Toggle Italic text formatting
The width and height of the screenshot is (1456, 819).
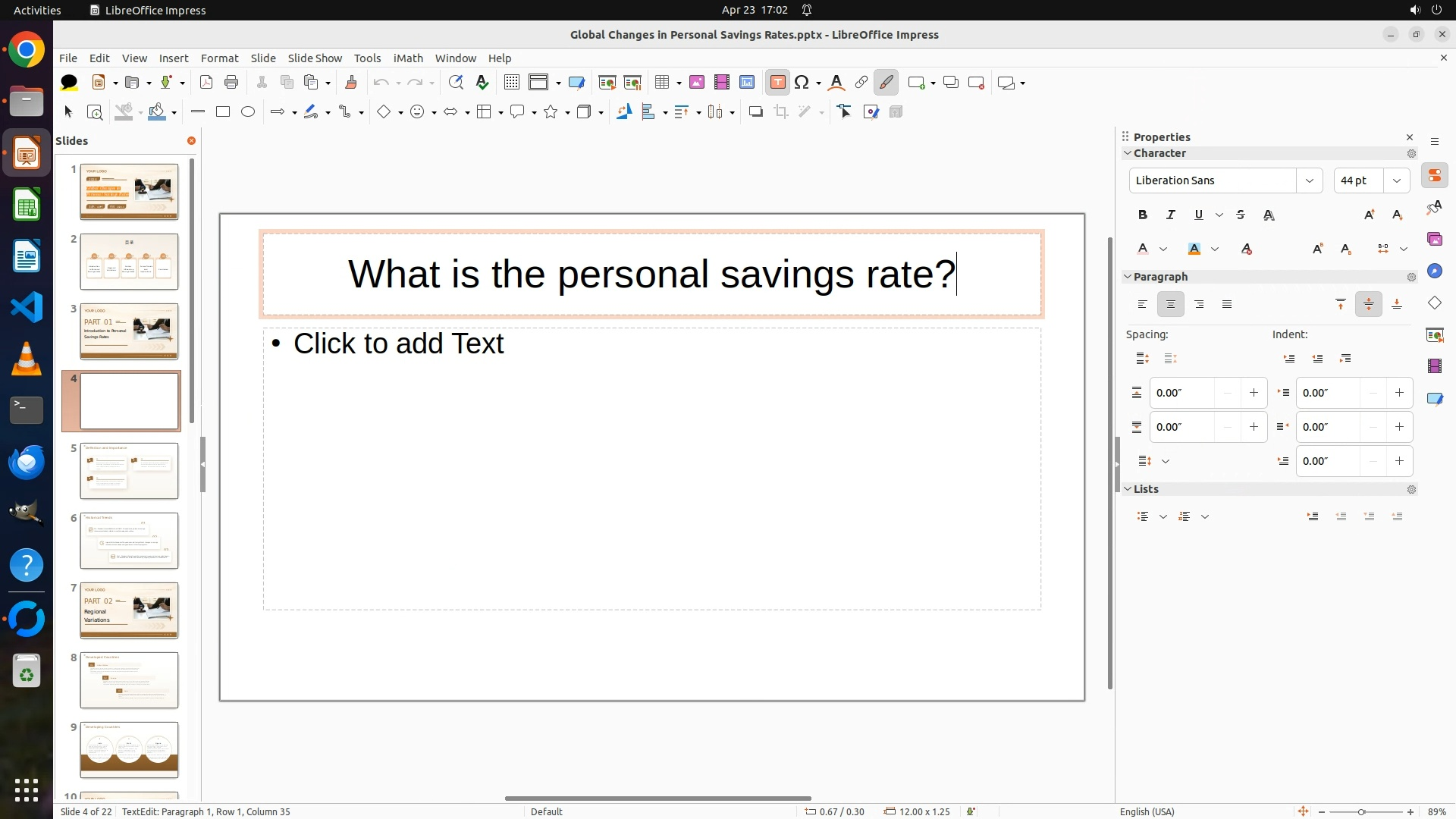click(1171, 215)
